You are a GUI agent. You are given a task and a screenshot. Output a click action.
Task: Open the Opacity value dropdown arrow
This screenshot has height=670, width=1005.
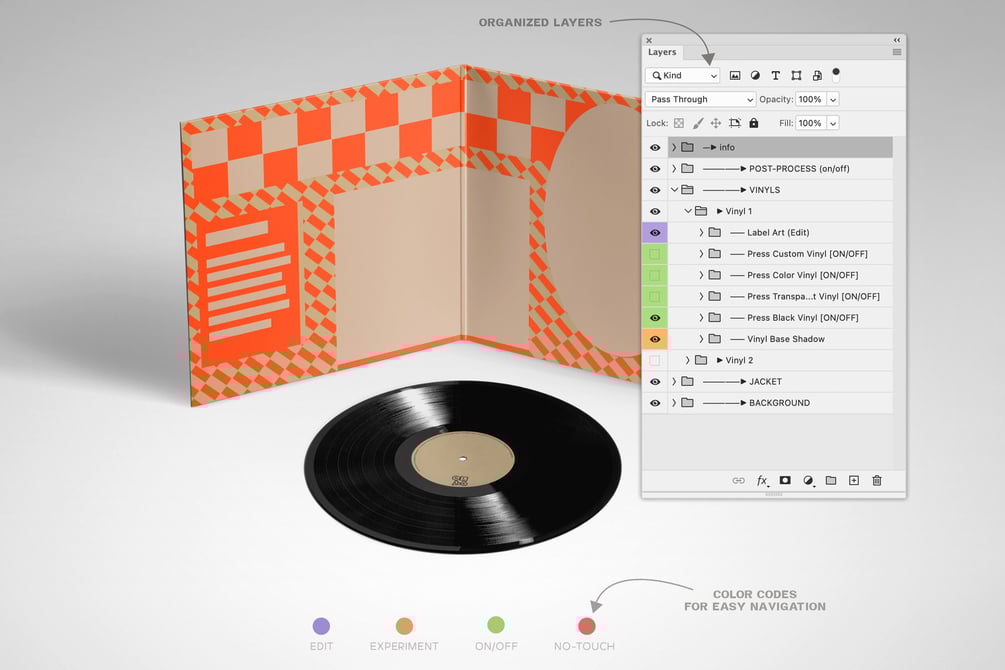click(x=833, y=99)
